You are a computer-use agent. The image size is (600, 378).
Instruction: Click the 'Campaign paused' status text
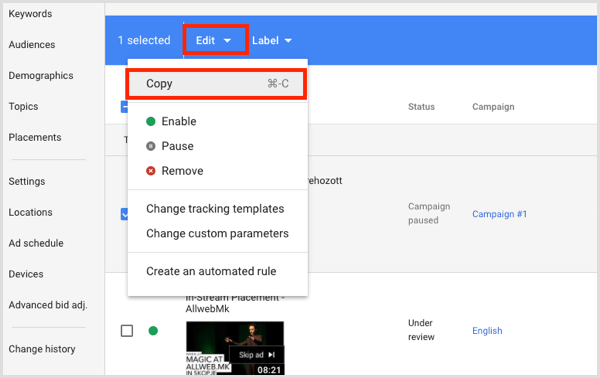[x=429, y=213]
